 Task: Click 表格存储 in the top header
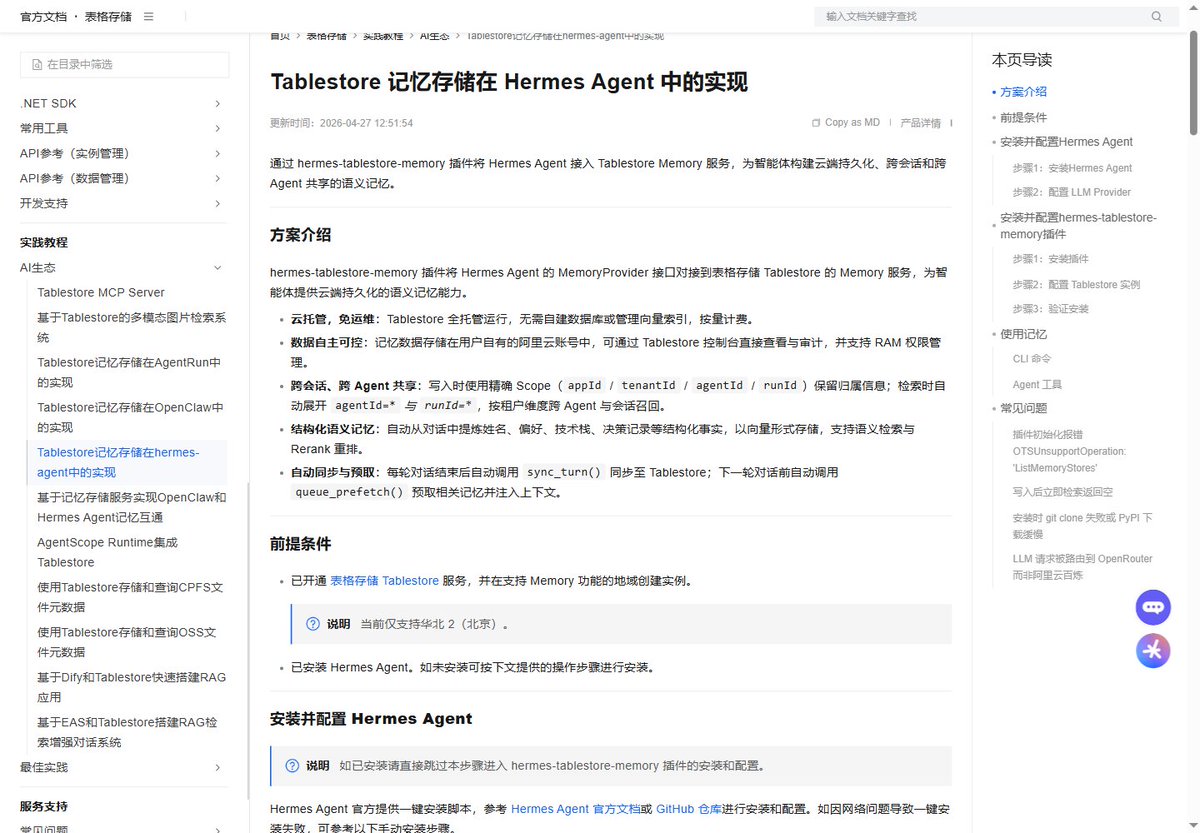(108, 17)
